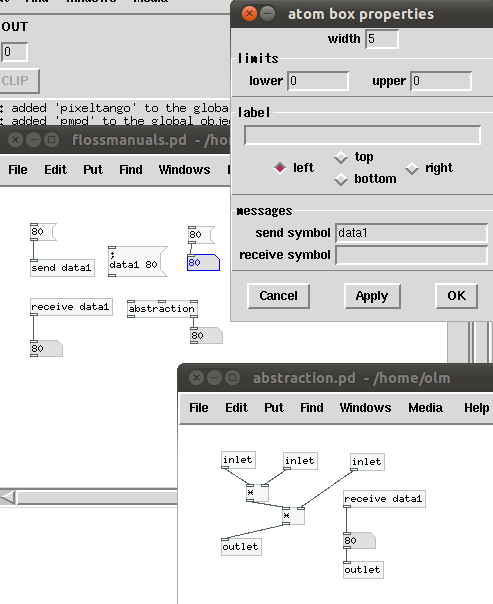Viewport: 493px width, 604px height.
Task: Click the horizontal scrollbar track in flossmanuals.pd
Action: pyautogui.click(x=97, y=497)
